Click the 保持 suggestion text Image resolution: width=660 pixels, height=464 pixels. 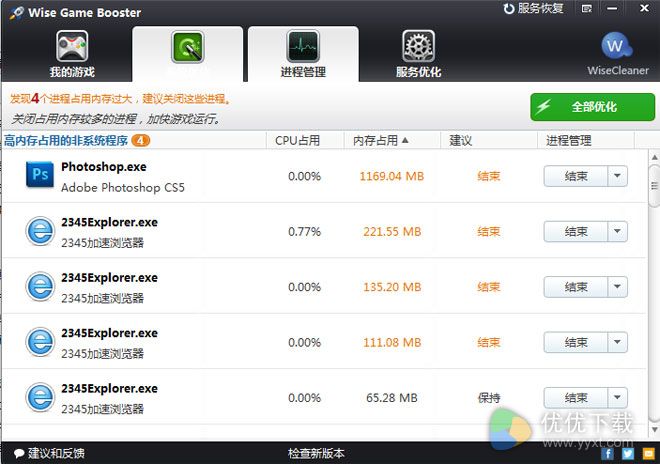point(489,398)
